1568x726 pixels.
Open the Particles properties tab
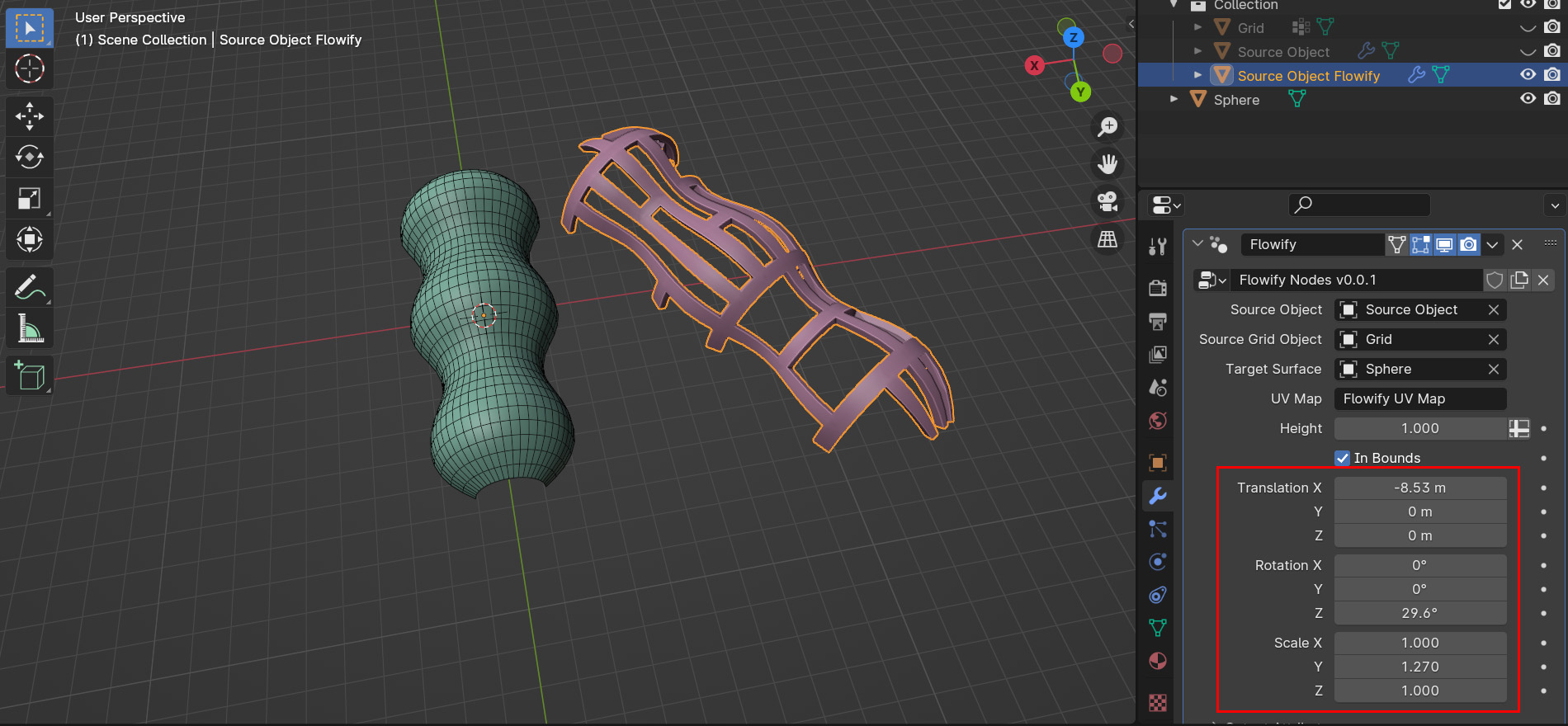tap(1158, 529)
